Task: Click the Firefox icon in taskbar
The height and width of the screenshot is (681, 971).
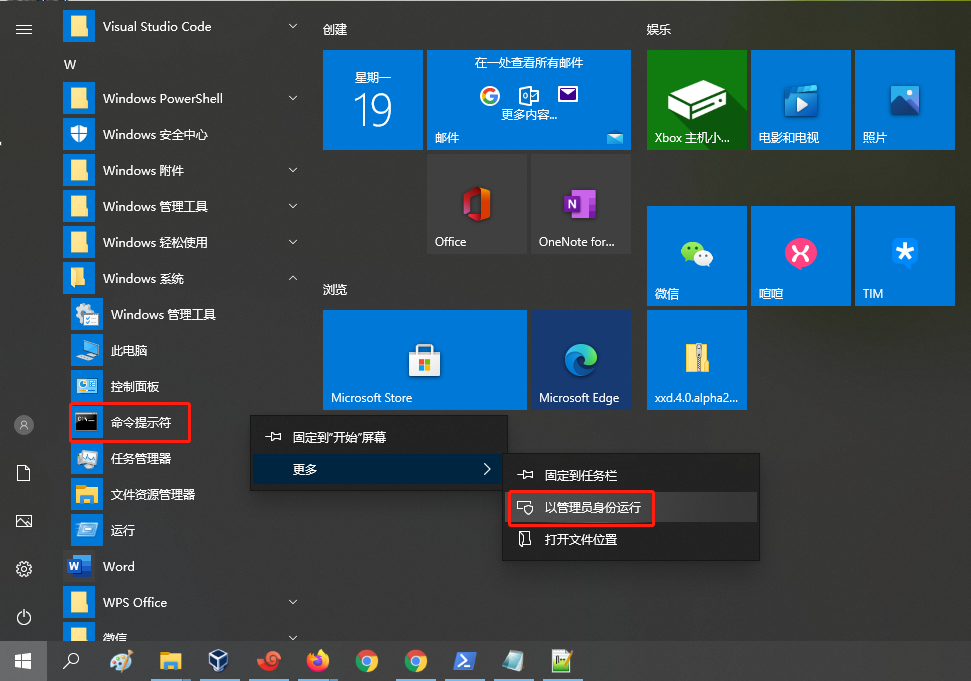Action: pos(318,660)
